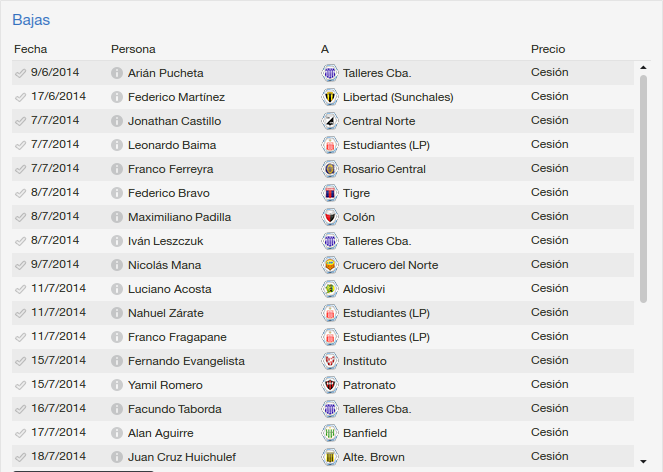Toggle checkmark on 9/6/2014 transfer row
Screen dimensions: 663x472
(20, 73)
